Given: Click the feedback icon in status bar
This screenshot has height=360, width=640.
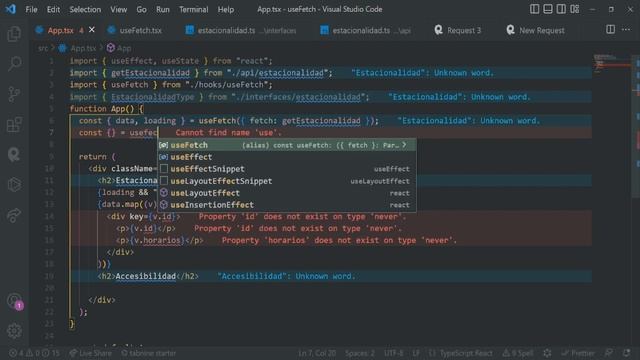Looking at the screenshot, I should 609,353.
